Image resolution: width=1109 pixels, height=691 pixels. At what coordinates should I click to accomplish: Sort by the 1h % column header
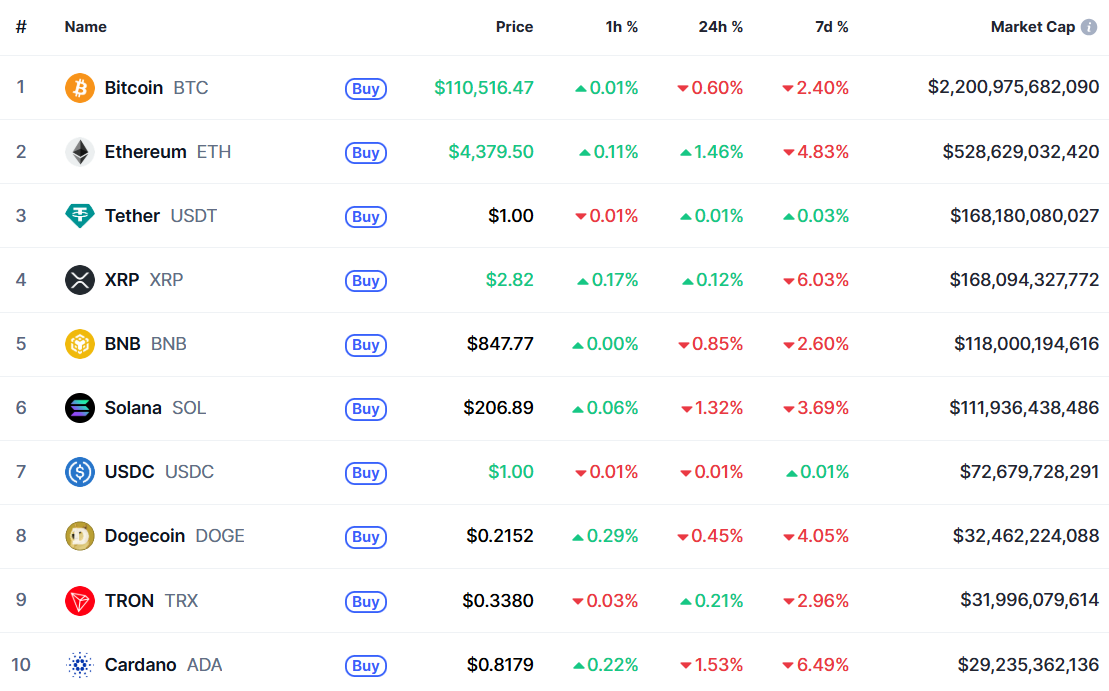click(x=621, y=27)
